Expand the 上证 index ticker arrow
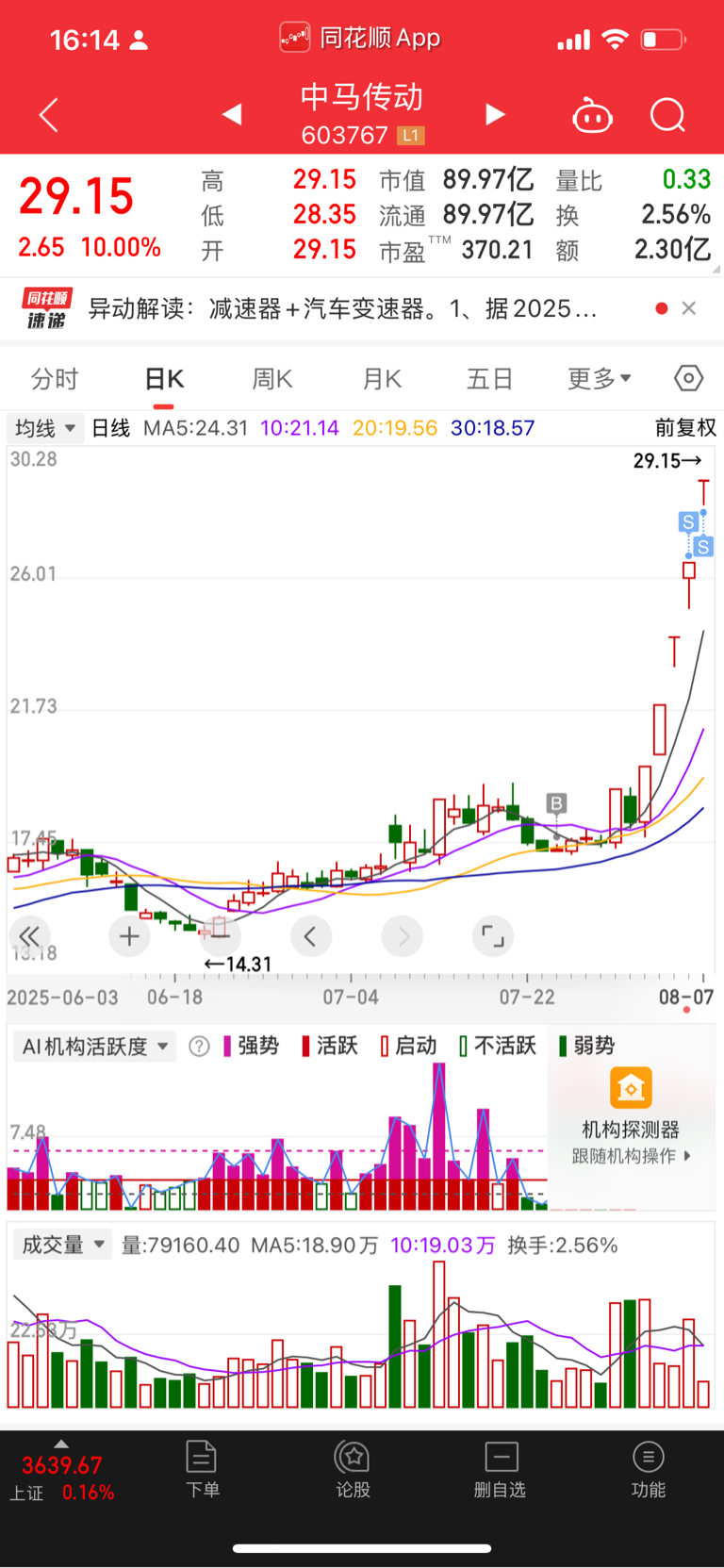Screen dimensions: 724x1568 (61, 1444)
